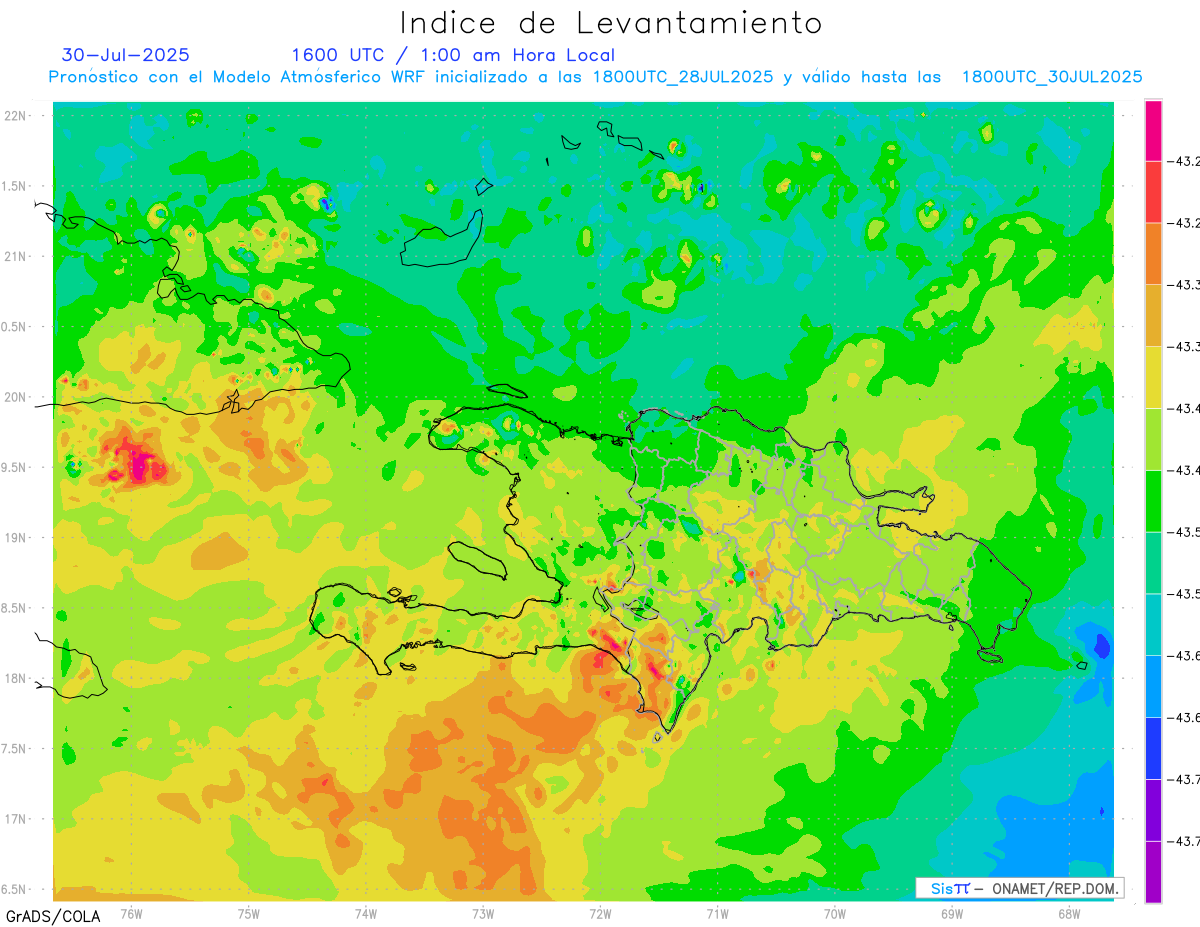Click the '21N' latitude label
1200x927 pixels.
[17, 257]
